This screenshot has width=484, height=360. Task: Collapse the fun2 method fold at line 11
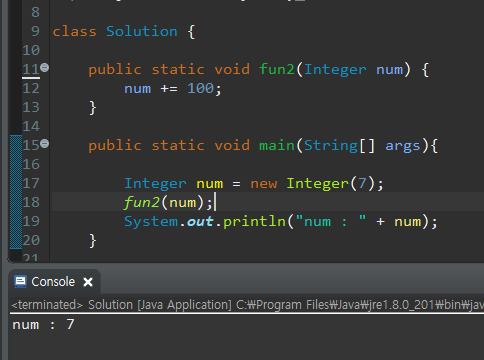coord(44,68)
